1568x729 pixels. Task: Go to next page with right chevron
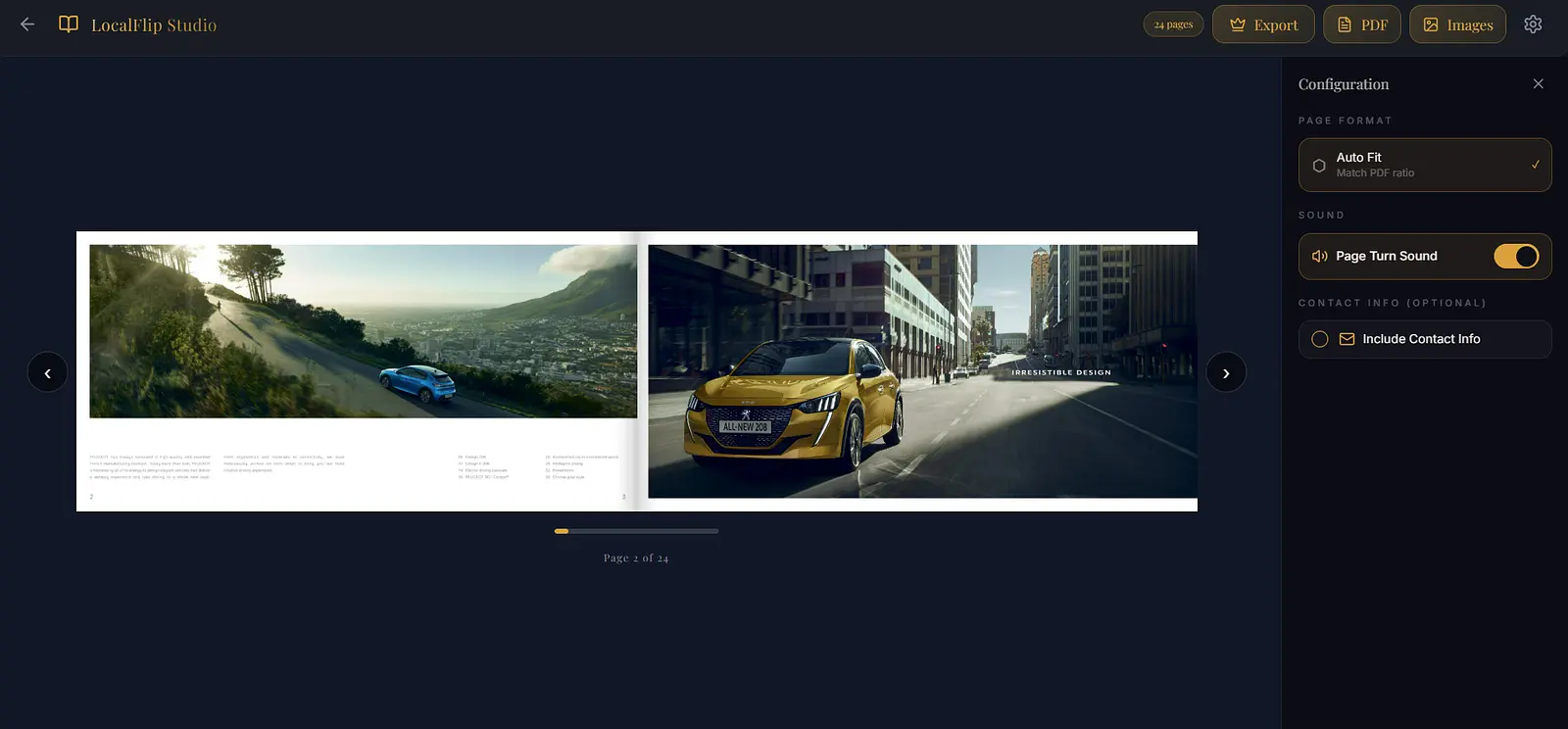pyautogui.click(x=1226, y=372)
